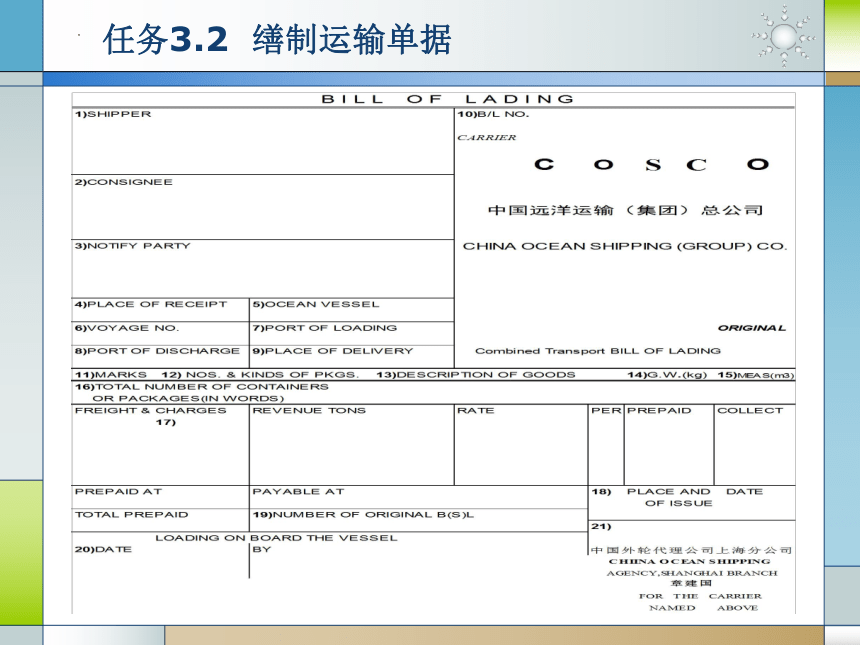Click the "4)PLACE OF RECEIPT" label

click(x=151, y=304)
